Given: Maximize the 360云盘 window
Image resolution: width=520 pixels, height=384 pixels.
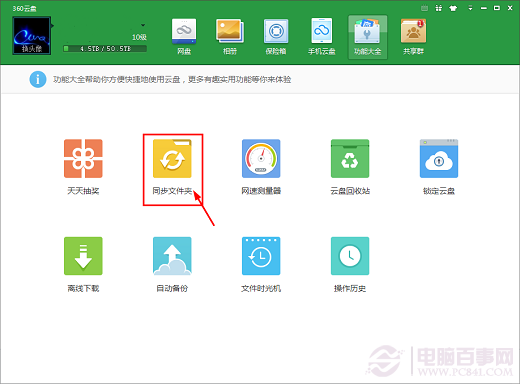Looking at the screenshot, I should (x=497, y=8).
